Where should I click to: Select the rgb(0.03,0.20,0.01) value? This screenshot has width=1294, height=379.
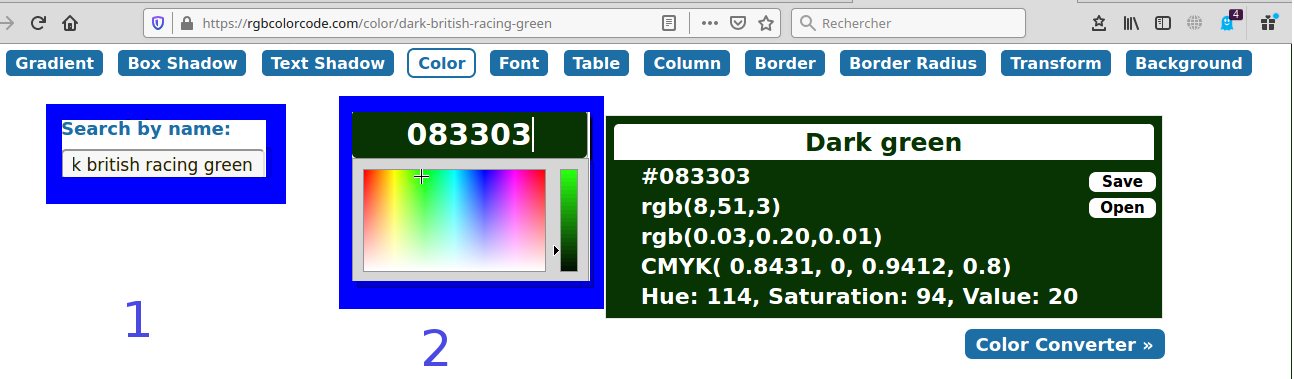click(761, 237)
